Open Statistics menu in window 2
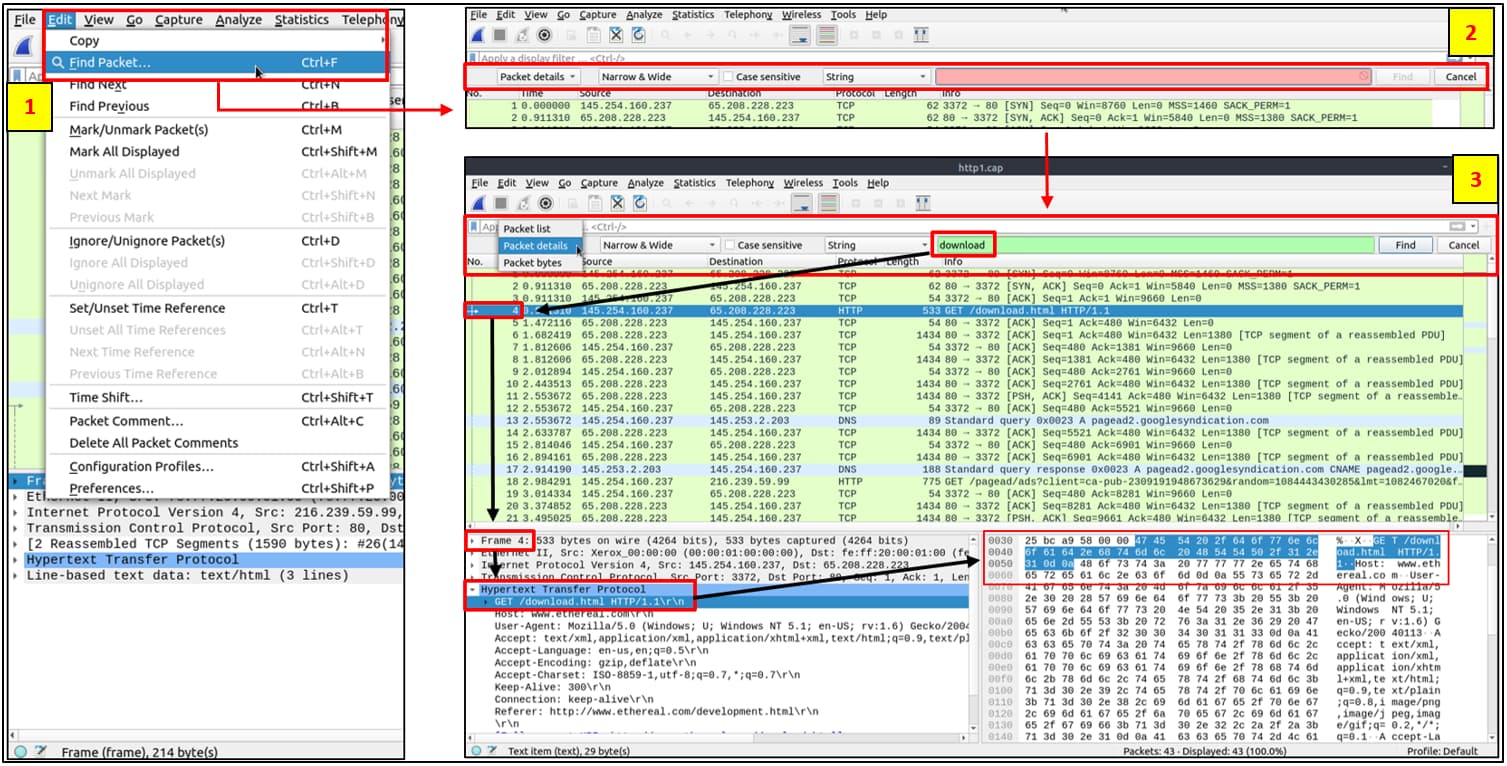This screenshot has height=766, width=1507. [x=693, y=15]
